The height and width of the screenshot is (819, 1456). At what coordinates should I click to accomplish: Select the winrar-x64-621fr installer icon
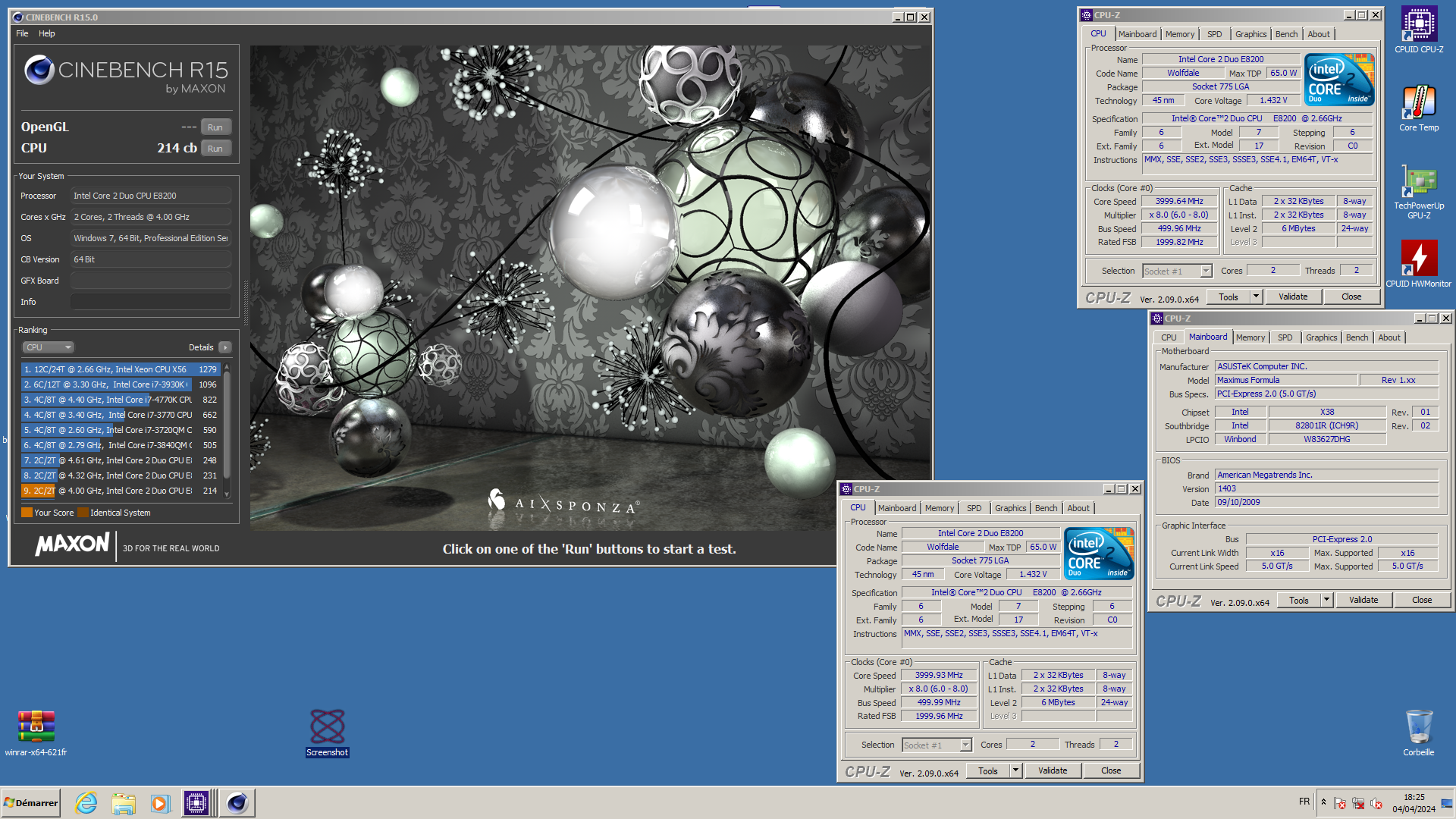click(36, 733)
